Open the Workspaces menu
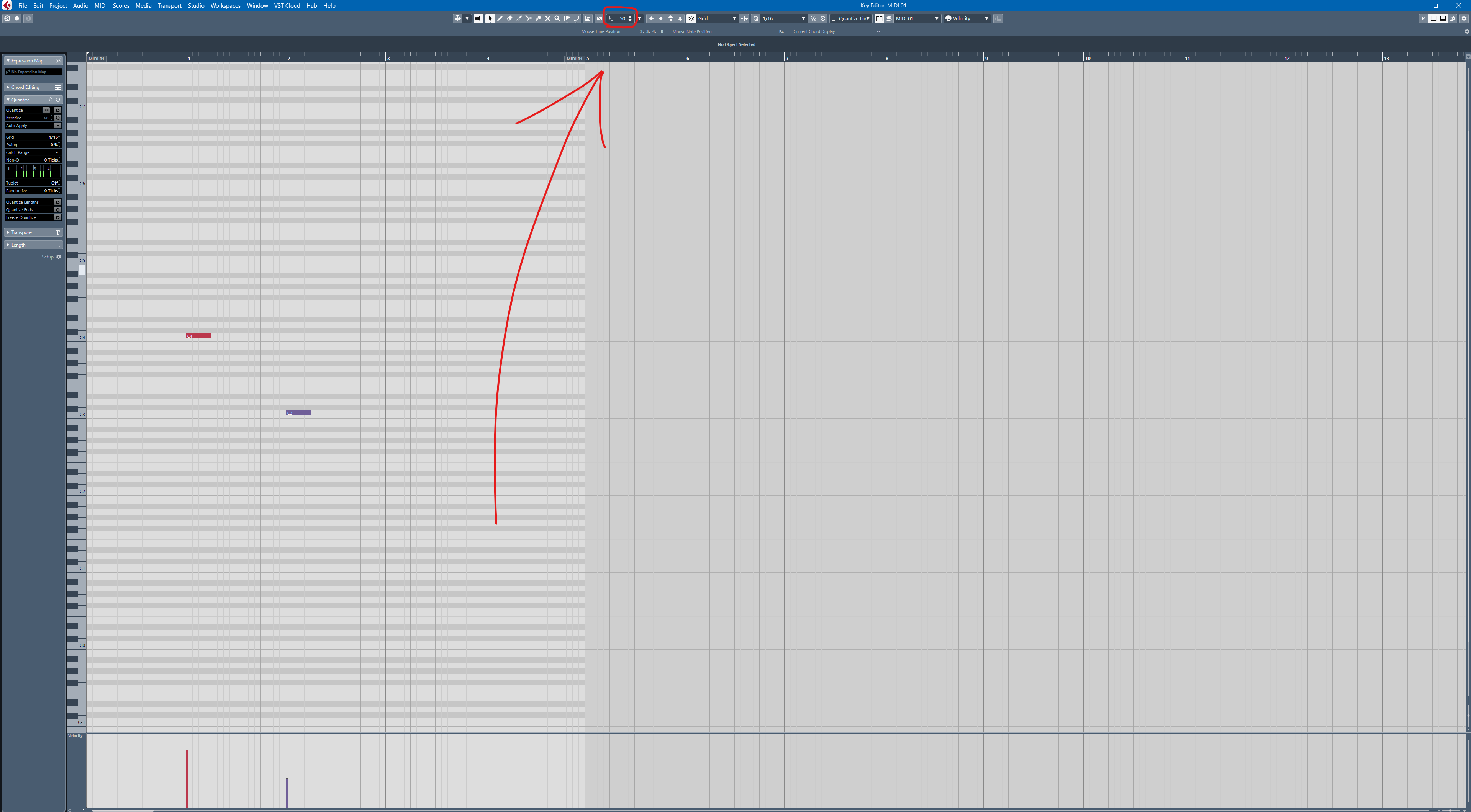Screen dimensions: 1471x812 pyautogui.click(x=226, y=6)
